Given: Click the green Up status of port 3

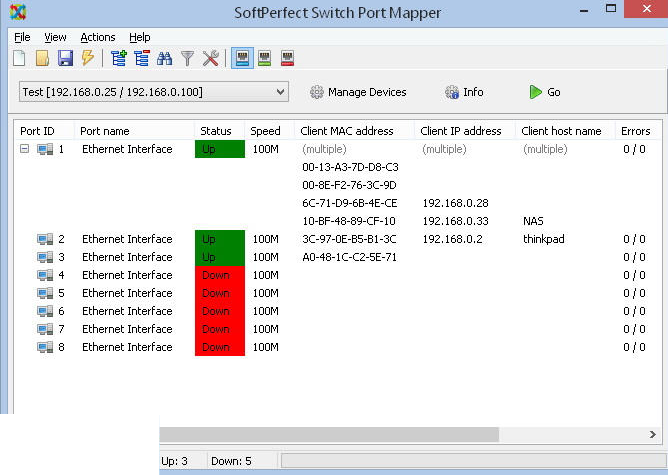Looking at the screenshot, I should 220,257.
